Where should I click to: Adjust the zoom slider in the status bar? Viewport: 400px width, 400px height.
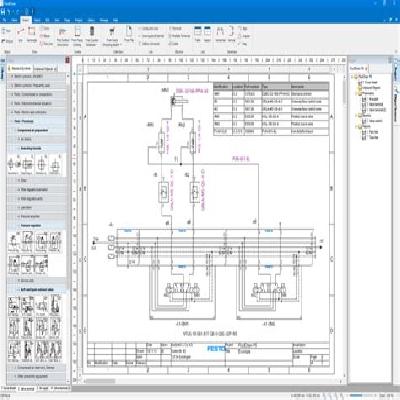click(x=362, y=395)
